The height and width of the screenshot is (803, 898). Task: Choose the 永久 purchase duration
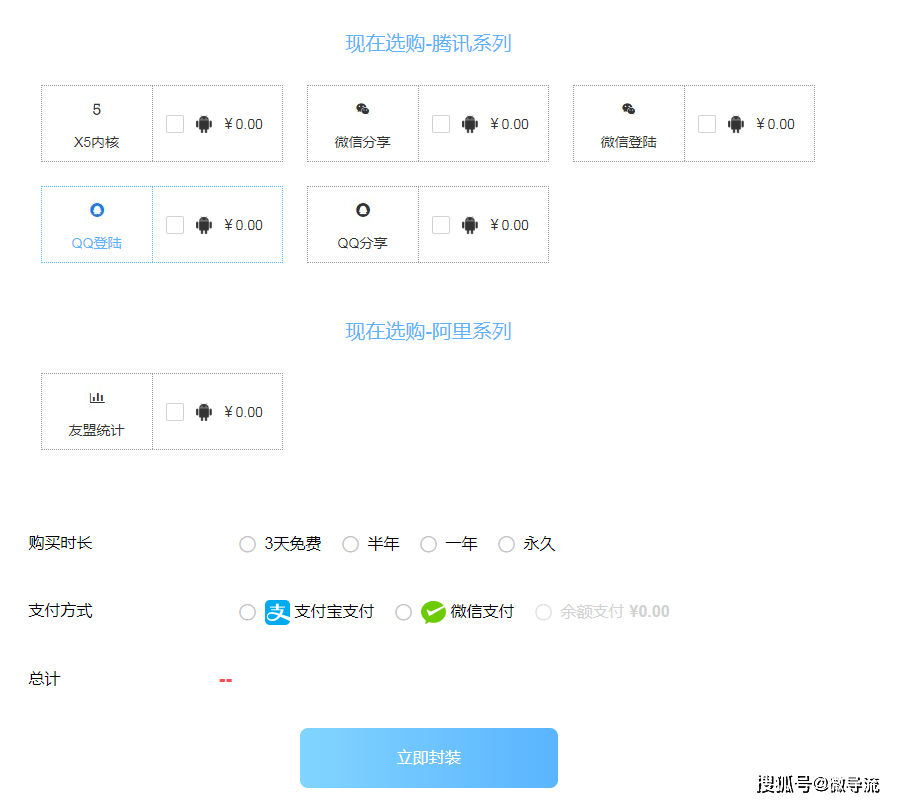pyautogui.click(x=506, y=544)
